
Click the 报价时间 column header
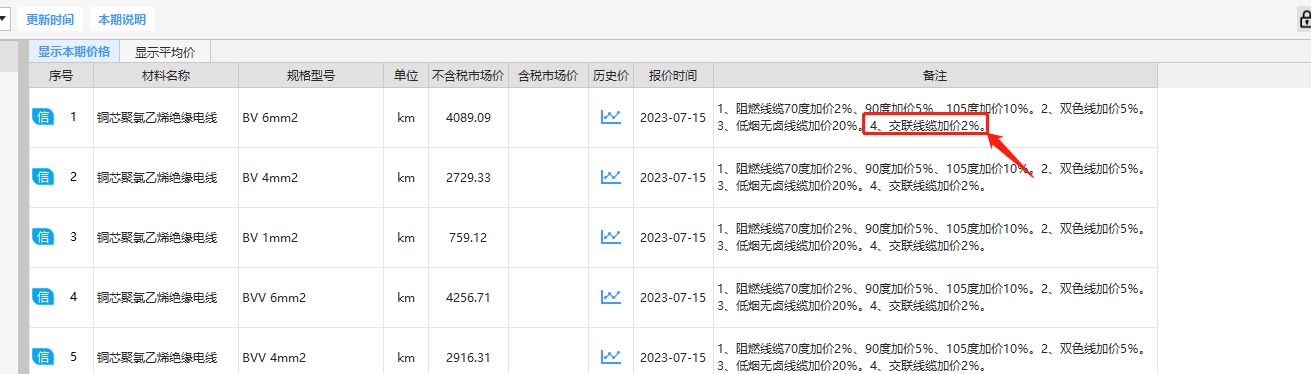click(x=673, y=76)
